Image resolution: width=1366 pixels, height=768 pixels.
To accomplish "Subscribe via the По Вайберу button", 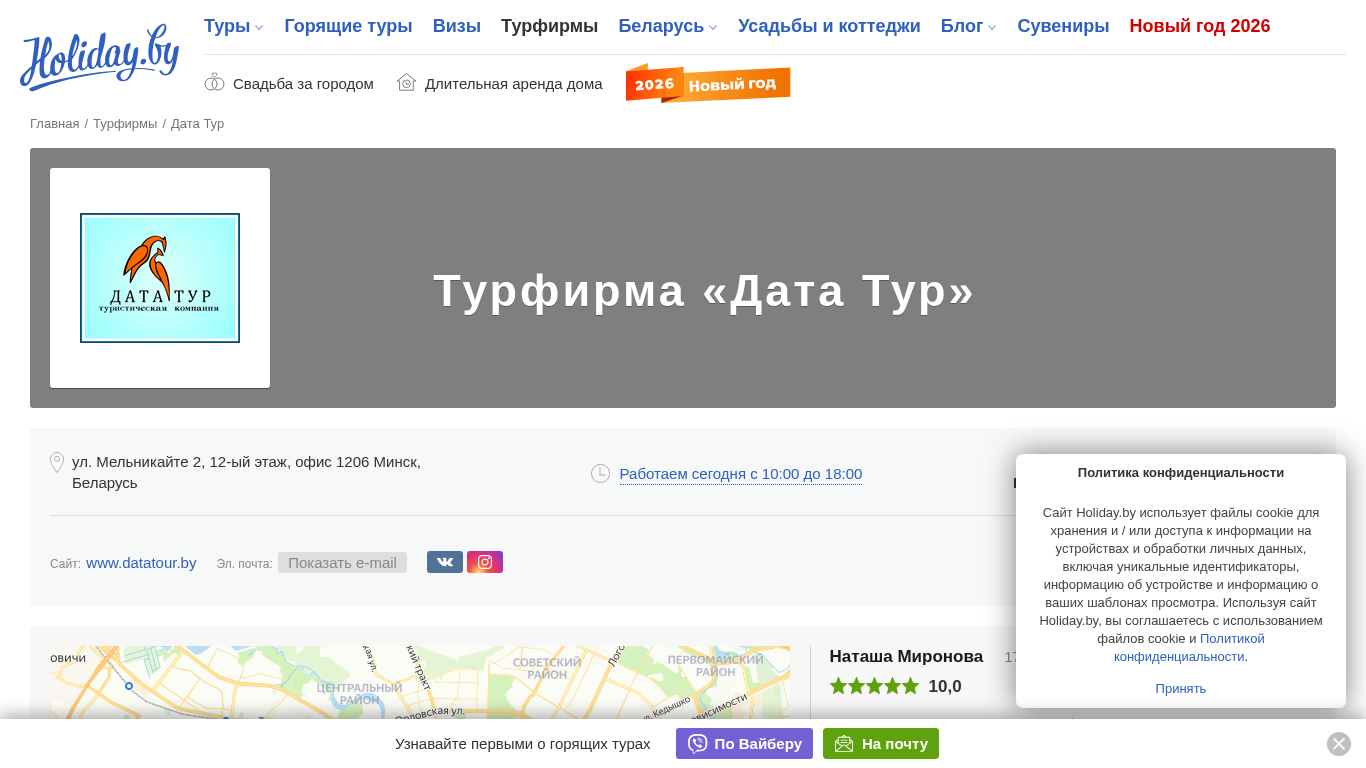I will click(x=744, y=744).
